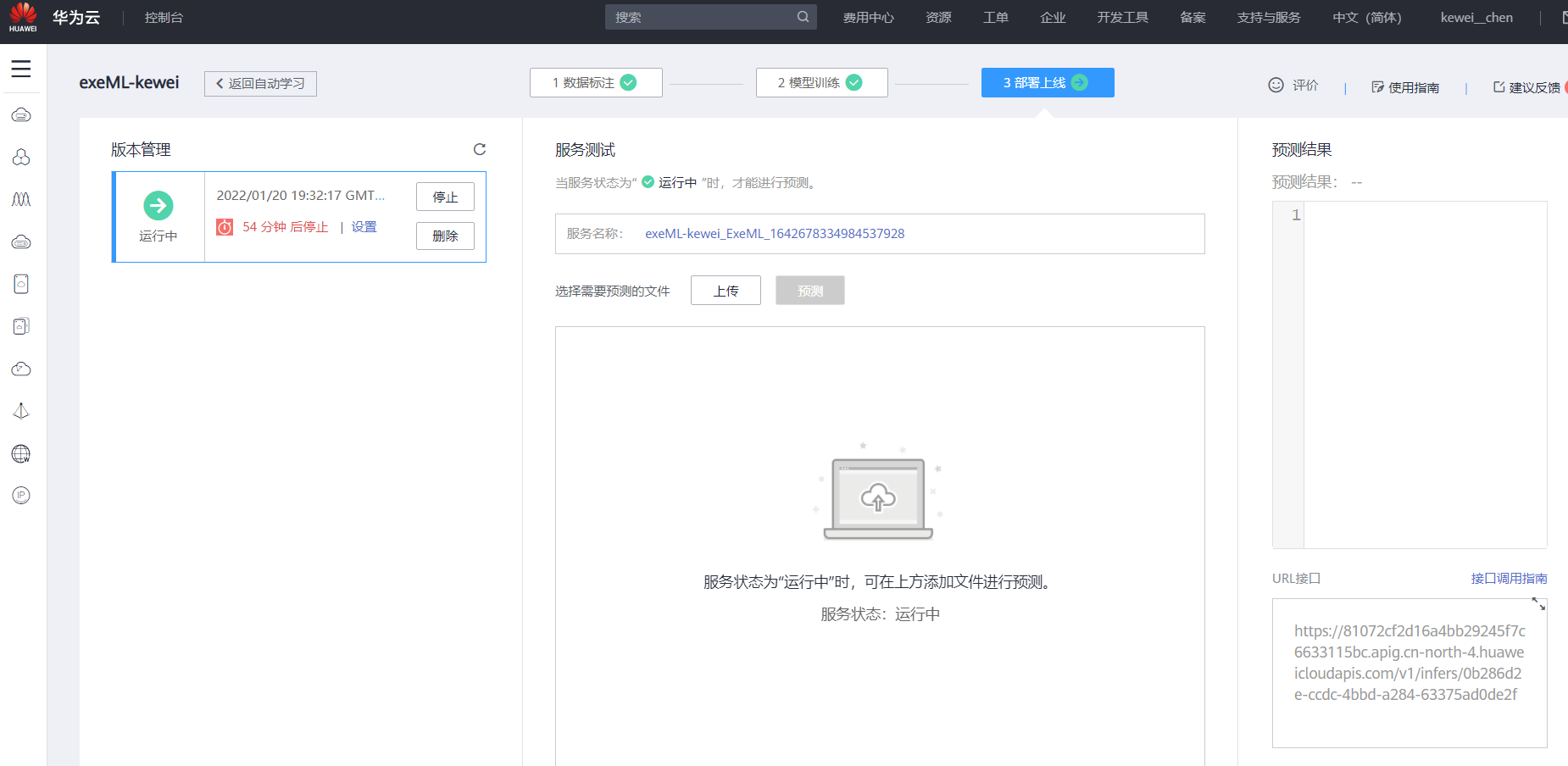Click 上传 upload button
Image resolution: width=1568 pixels, height=766 pixels.
[726, 291]
